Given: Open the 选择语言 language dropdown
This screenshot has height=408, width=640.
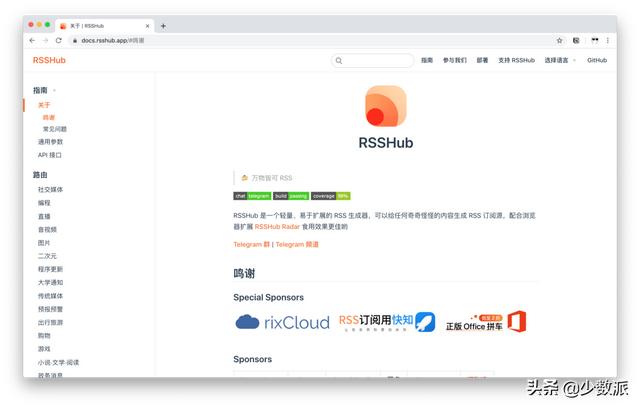Looking at the screenshot, I should coord(560,60).
